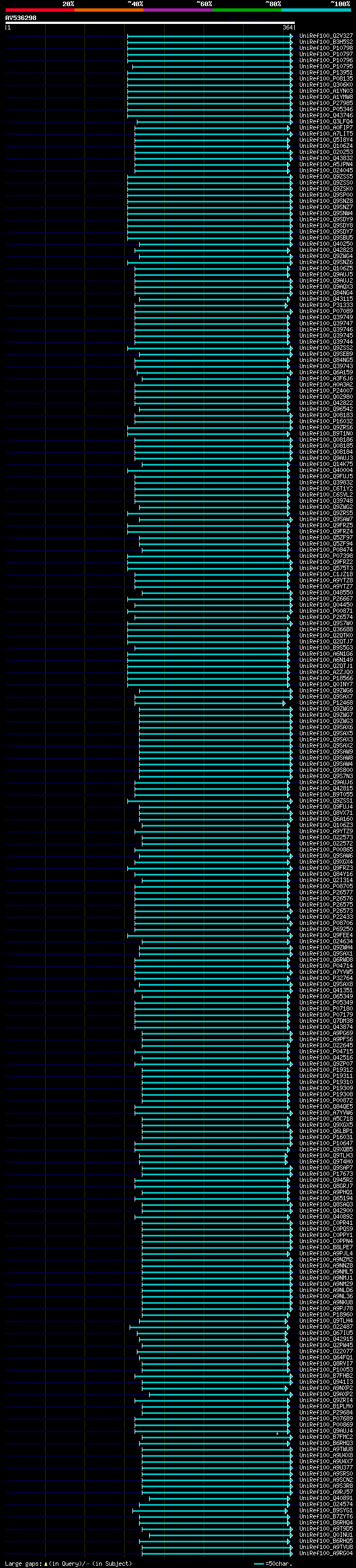Open hit UniRef100_Q2V327
Viewport: 356px width, 1568px height.
(x=326, y=36)
